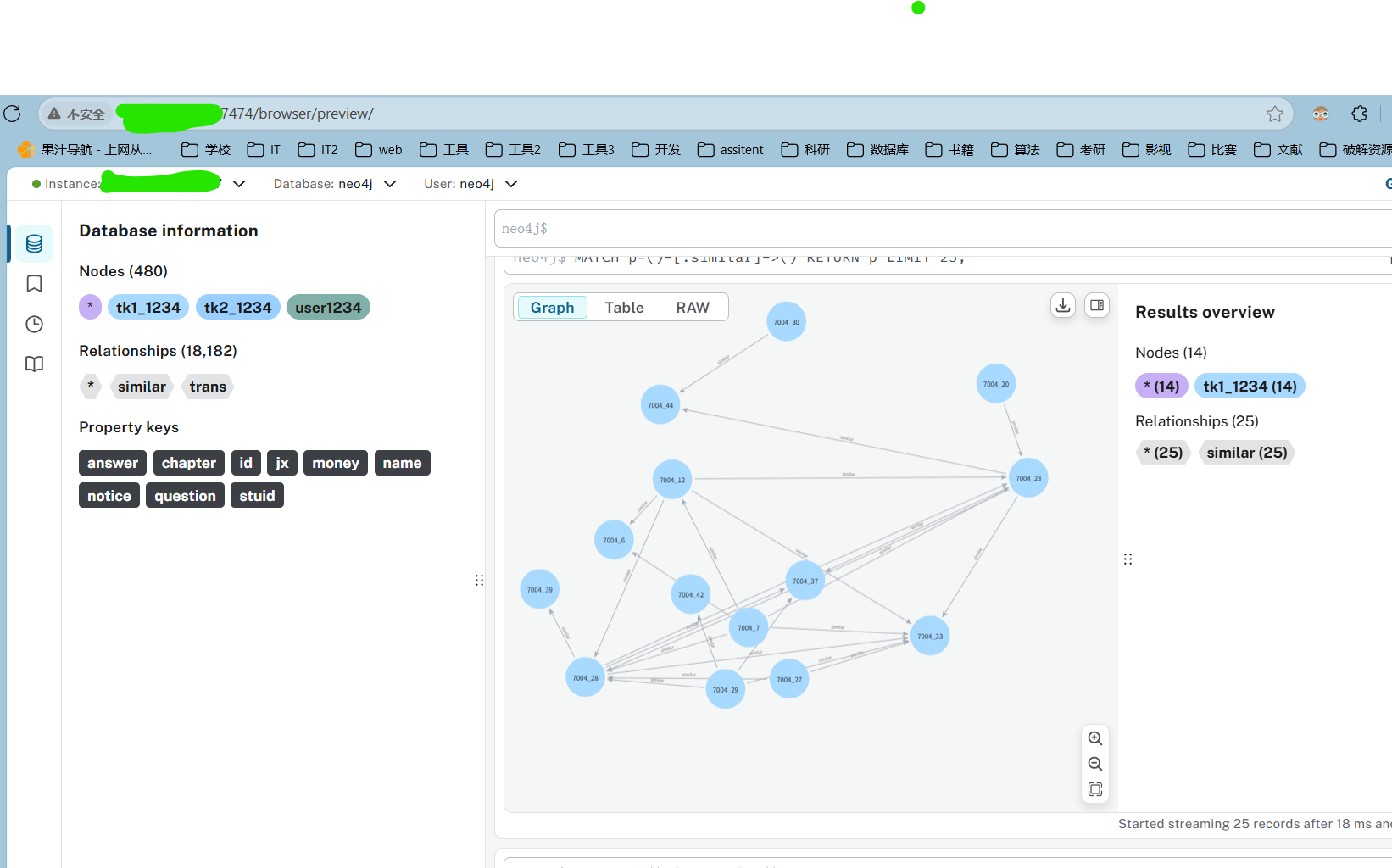Image resolution: width=1392 pixels, height=868 pixels.
Task: Toggle the results side panel view
Action: tap(1097, 305)
